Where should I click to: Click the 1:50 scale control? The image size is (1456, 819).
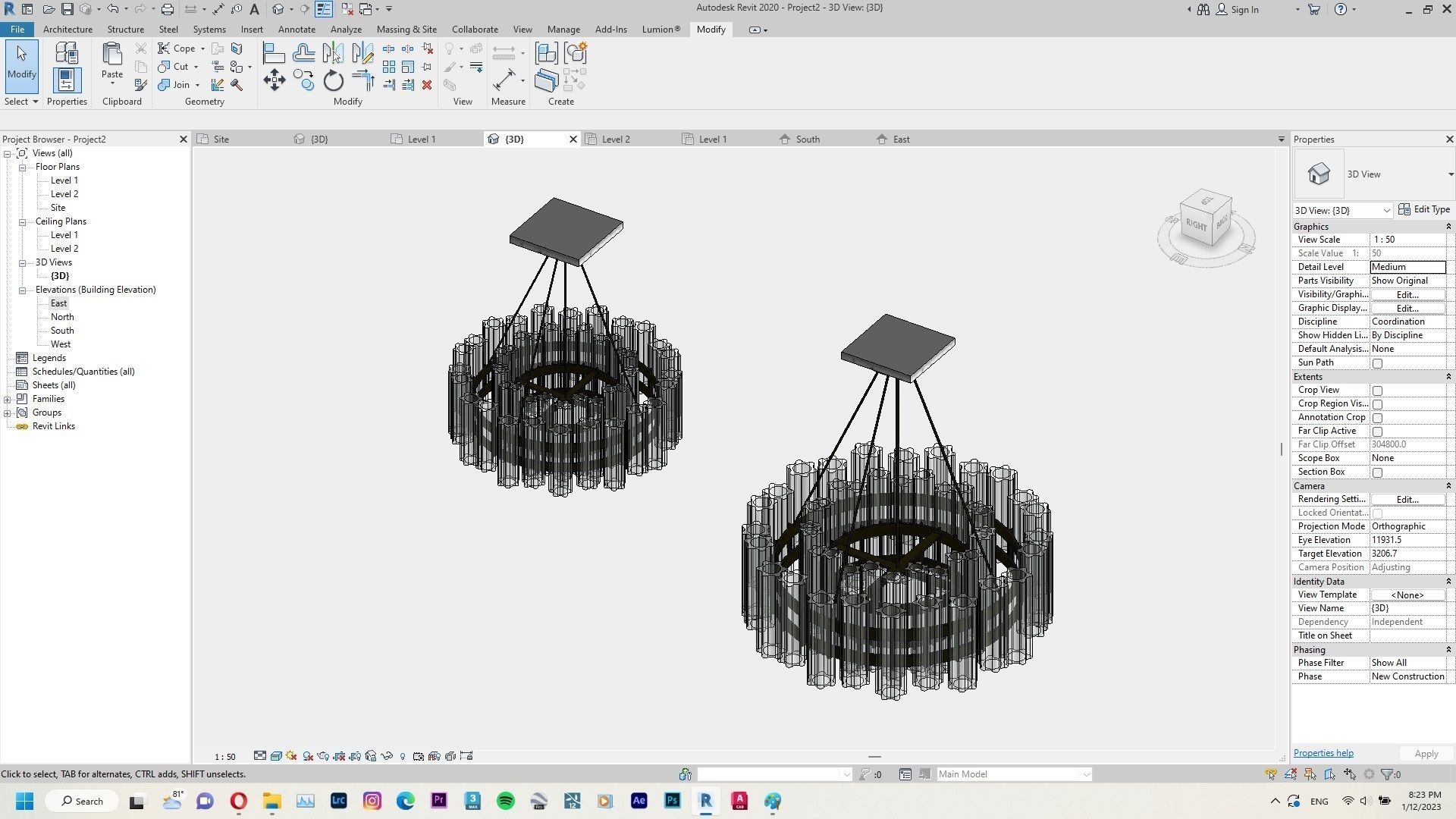[224, 756]
